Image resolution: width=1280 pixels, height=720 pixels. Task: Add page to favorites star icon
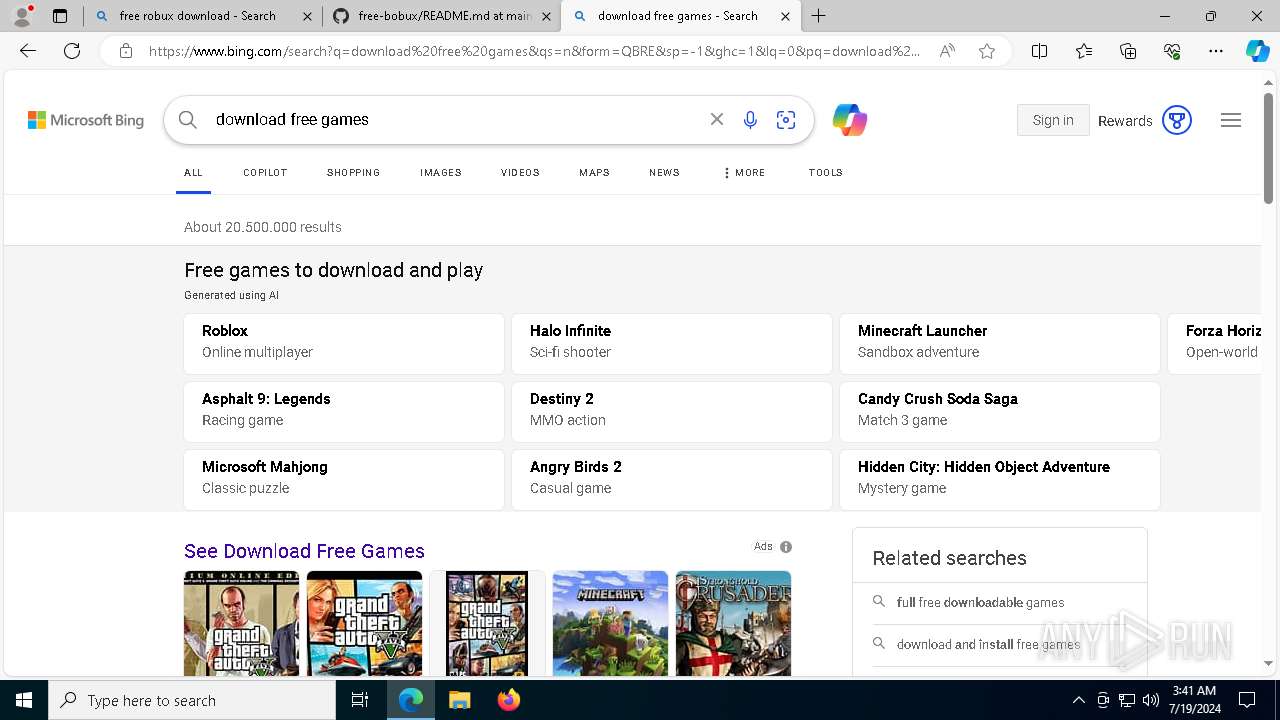click(987, 51)
